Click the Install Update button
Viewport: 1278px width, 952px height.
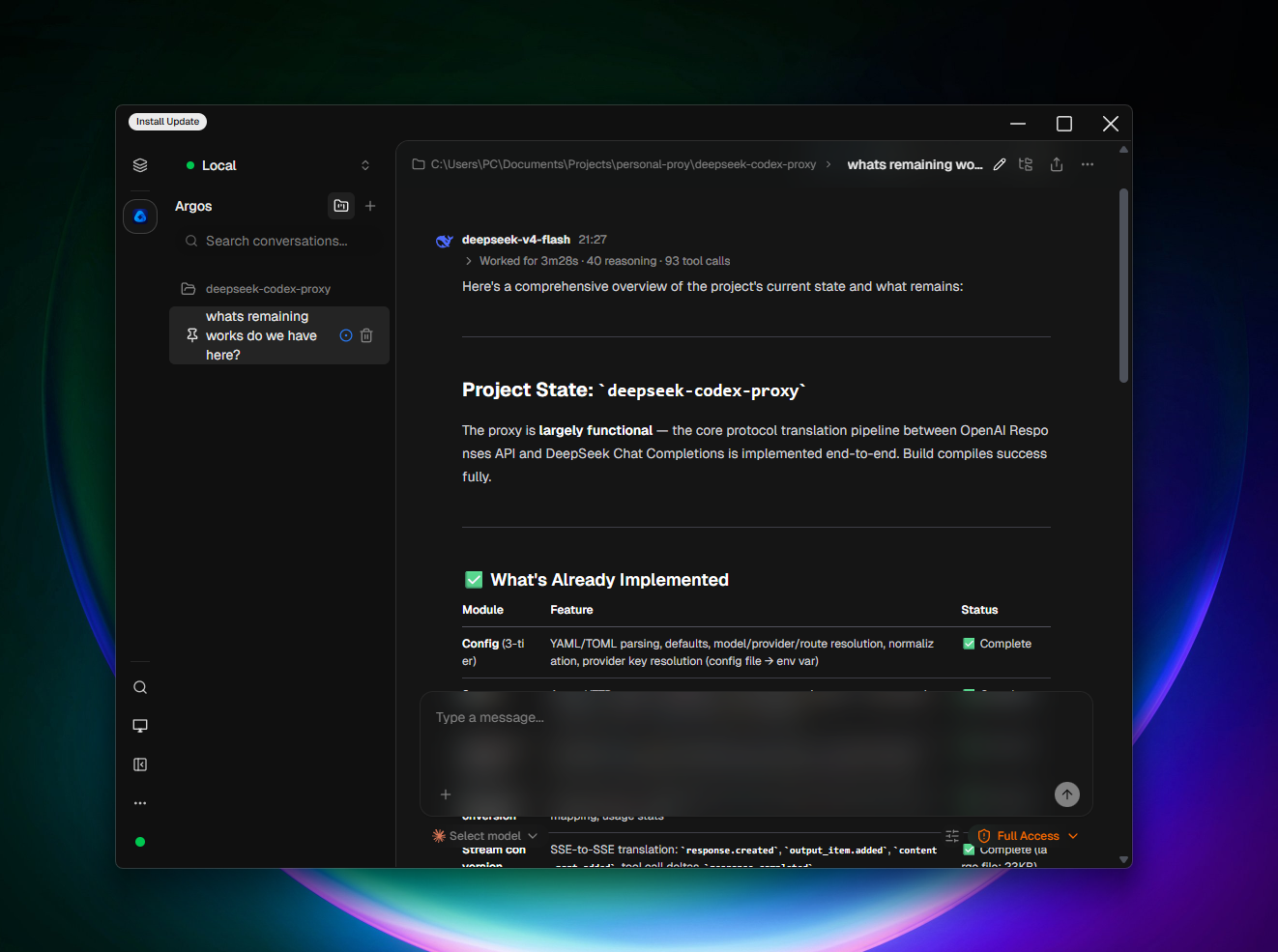point(167,122)
